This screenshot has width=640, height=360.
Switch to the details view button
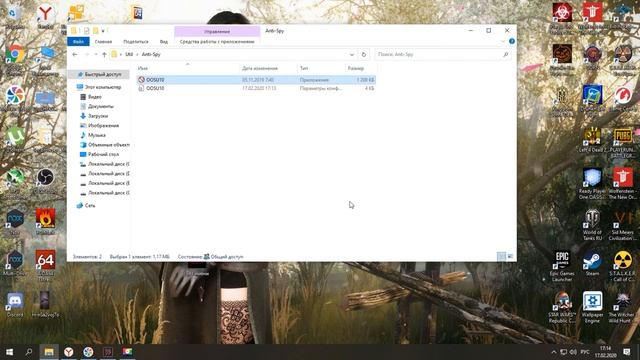(x=501, y=256)
